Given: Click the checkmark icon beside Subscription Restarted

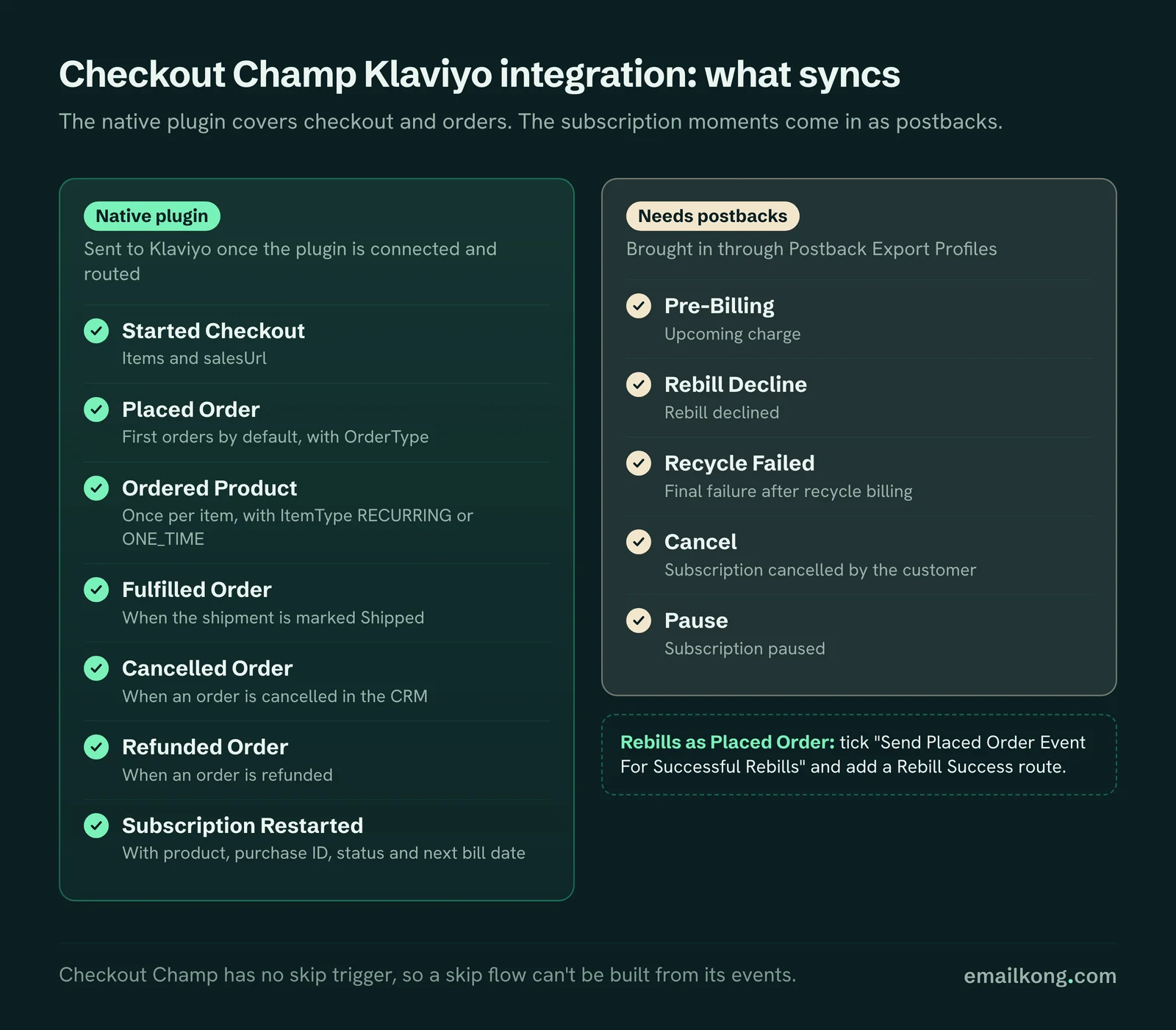Looking at the screenshot, I should click(96, 826).
